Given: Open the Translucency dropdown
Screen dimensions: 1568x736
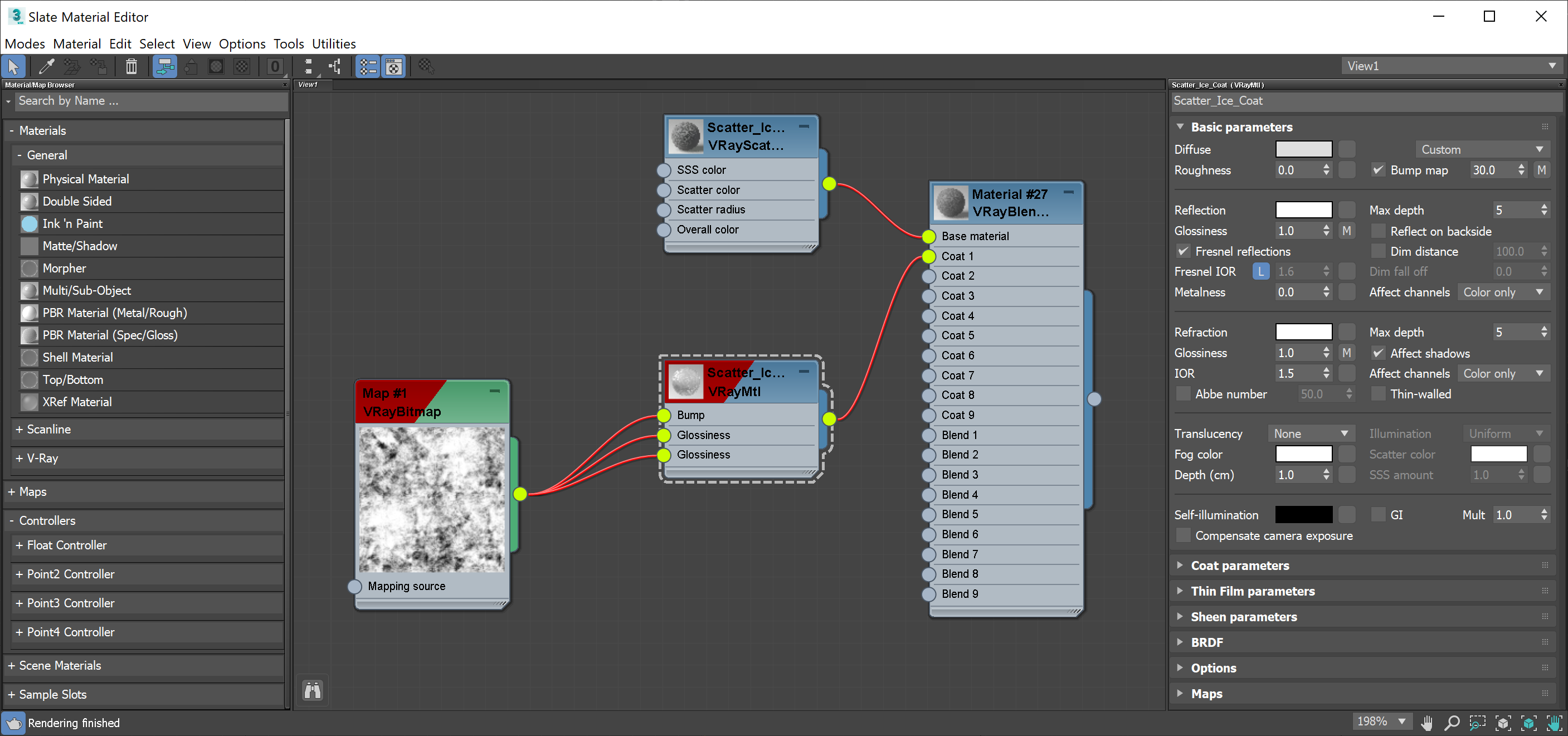Looking at the screenshot, I should point(1311,433).
